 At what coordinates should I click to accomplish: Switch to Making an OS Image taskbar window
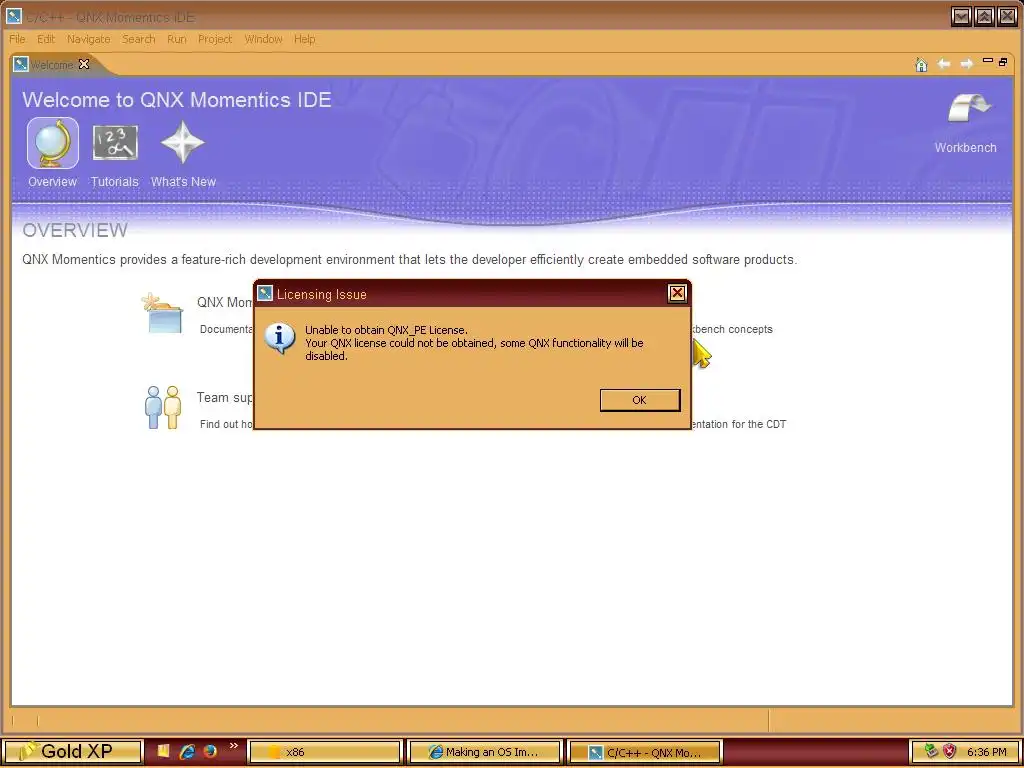coord(484,752)
